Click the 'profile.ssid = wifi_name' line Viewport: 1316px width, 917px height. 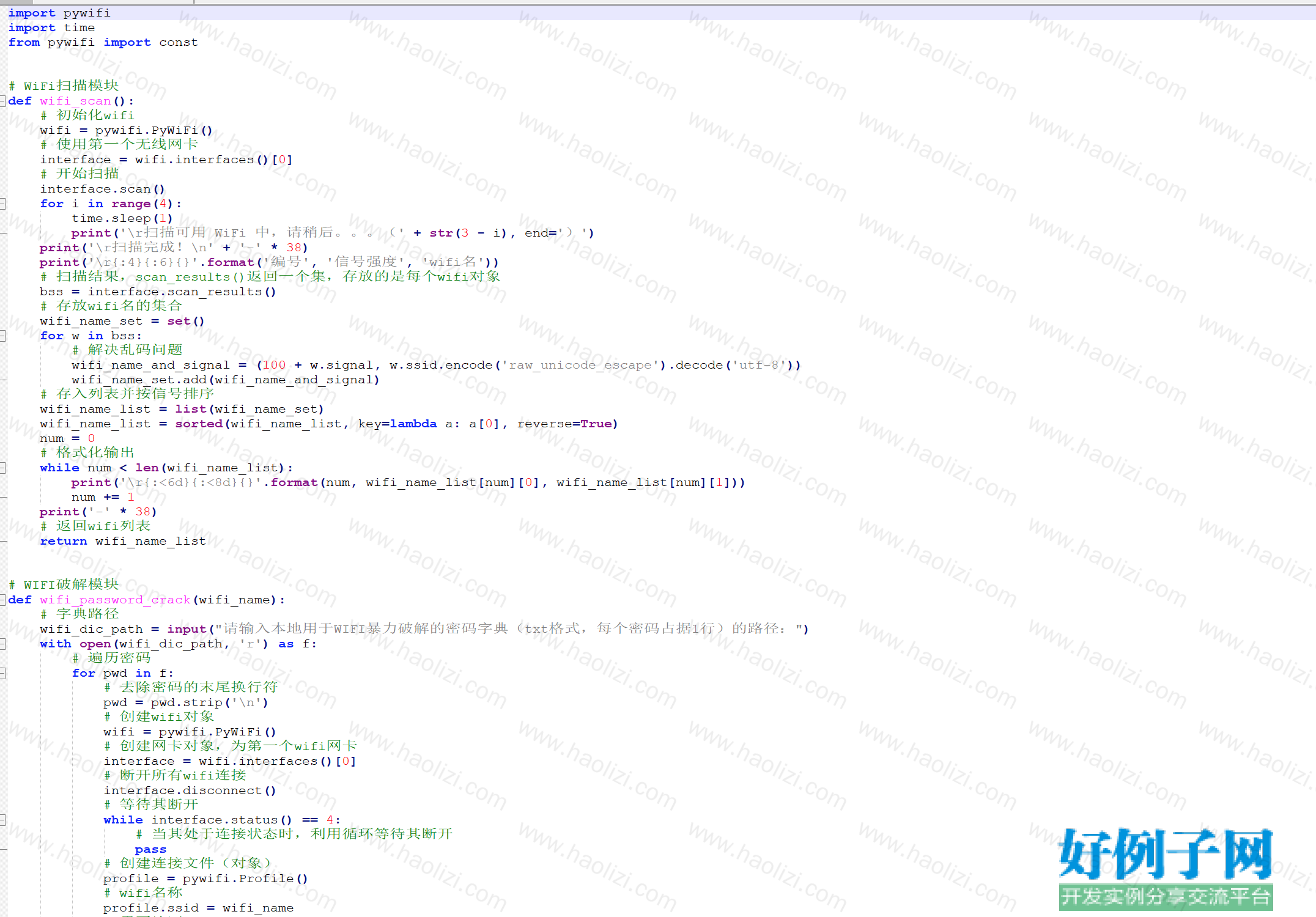click(198, 908)
